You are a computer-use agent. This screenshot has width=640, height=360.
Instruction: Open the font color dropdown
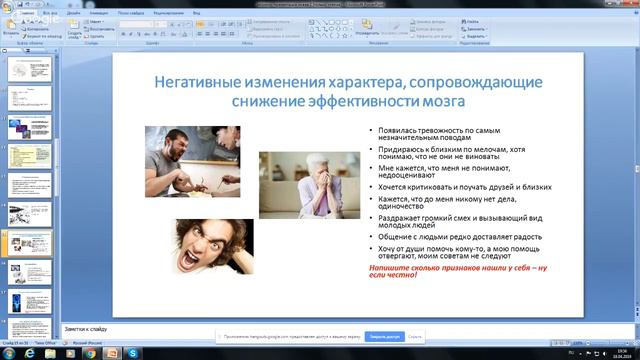(185, 34)
